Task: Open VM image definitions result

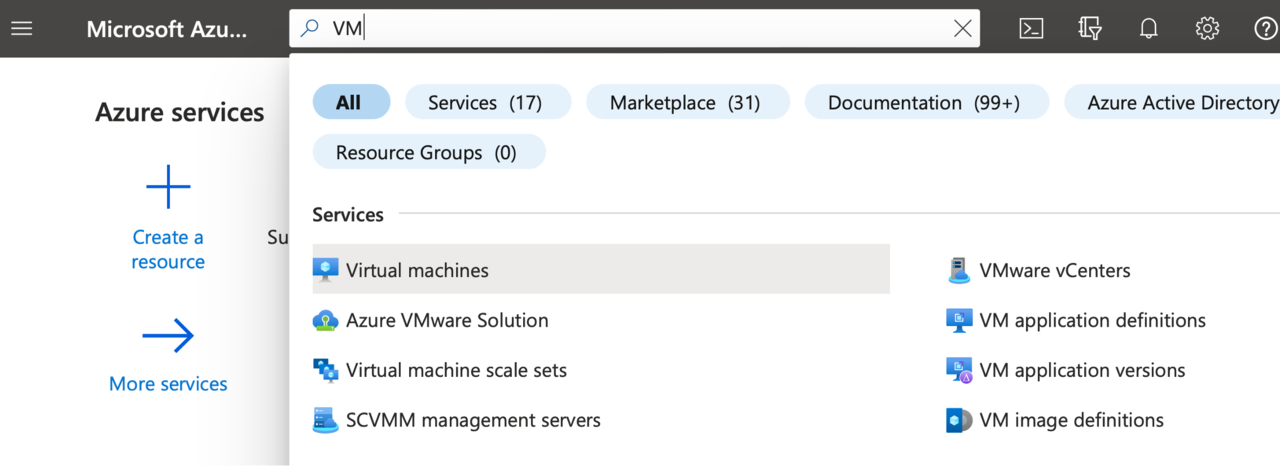Action: (x=1071, y=420)
